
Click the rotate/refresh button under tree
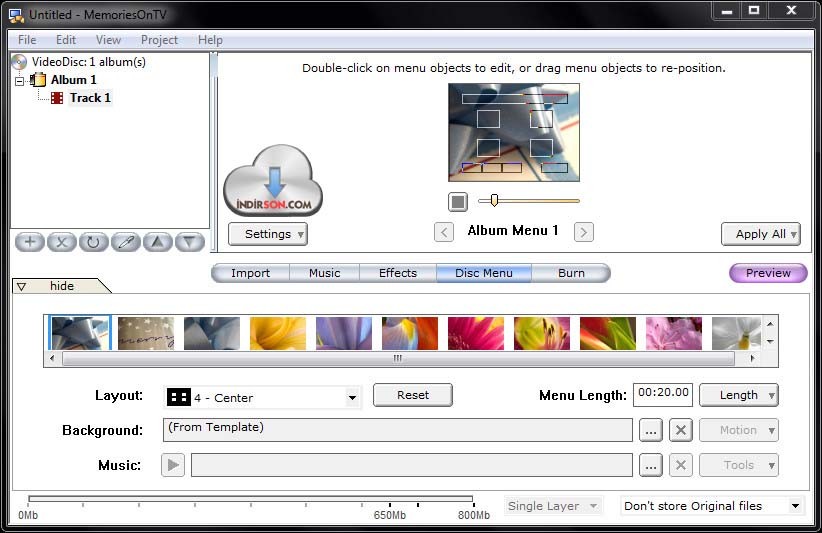coord(93,242)
